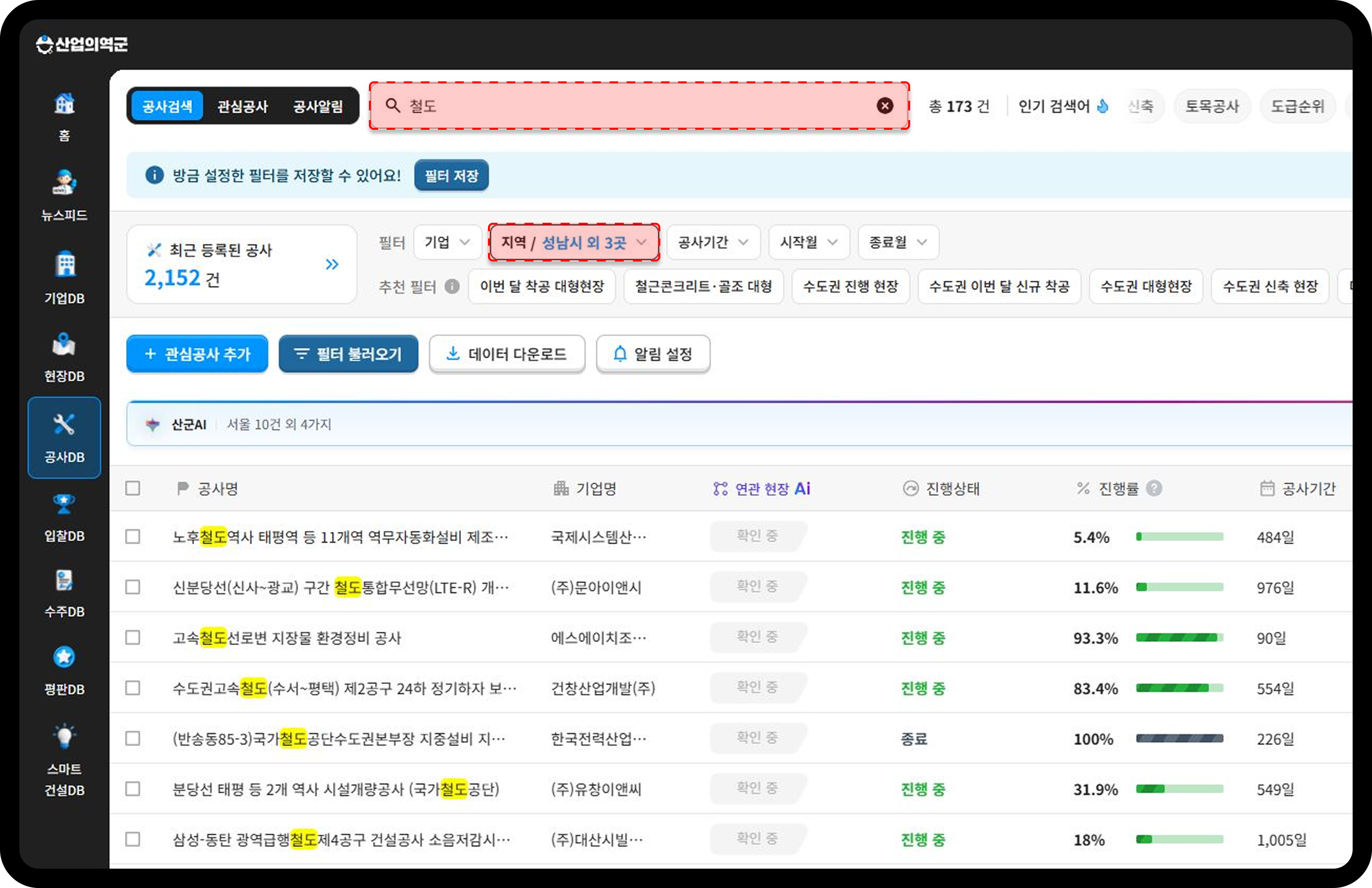Click the 필터 불러오기 button
This screenshot has width=1372, height=888.
[x=348, y=353]
